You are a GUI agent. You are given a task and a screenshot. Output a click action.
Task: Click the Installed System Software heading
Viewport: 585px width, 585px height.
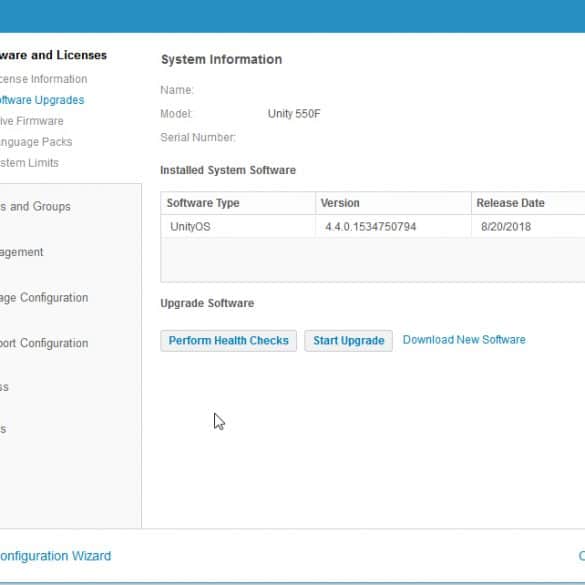click(228, 170)
